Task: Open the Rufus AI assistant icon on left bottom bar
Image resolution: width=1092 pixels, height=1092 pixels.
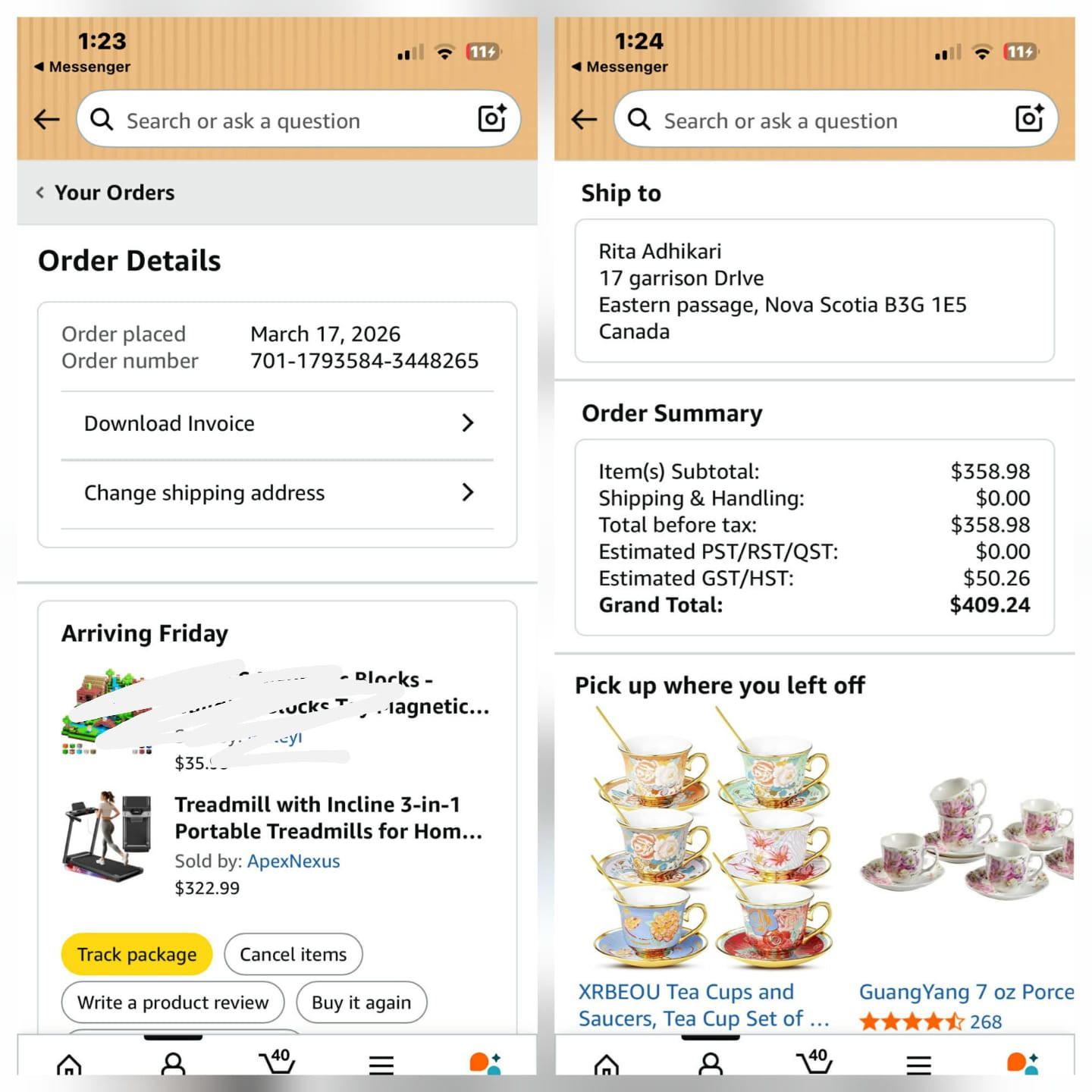Action: tap(485, 1062)
